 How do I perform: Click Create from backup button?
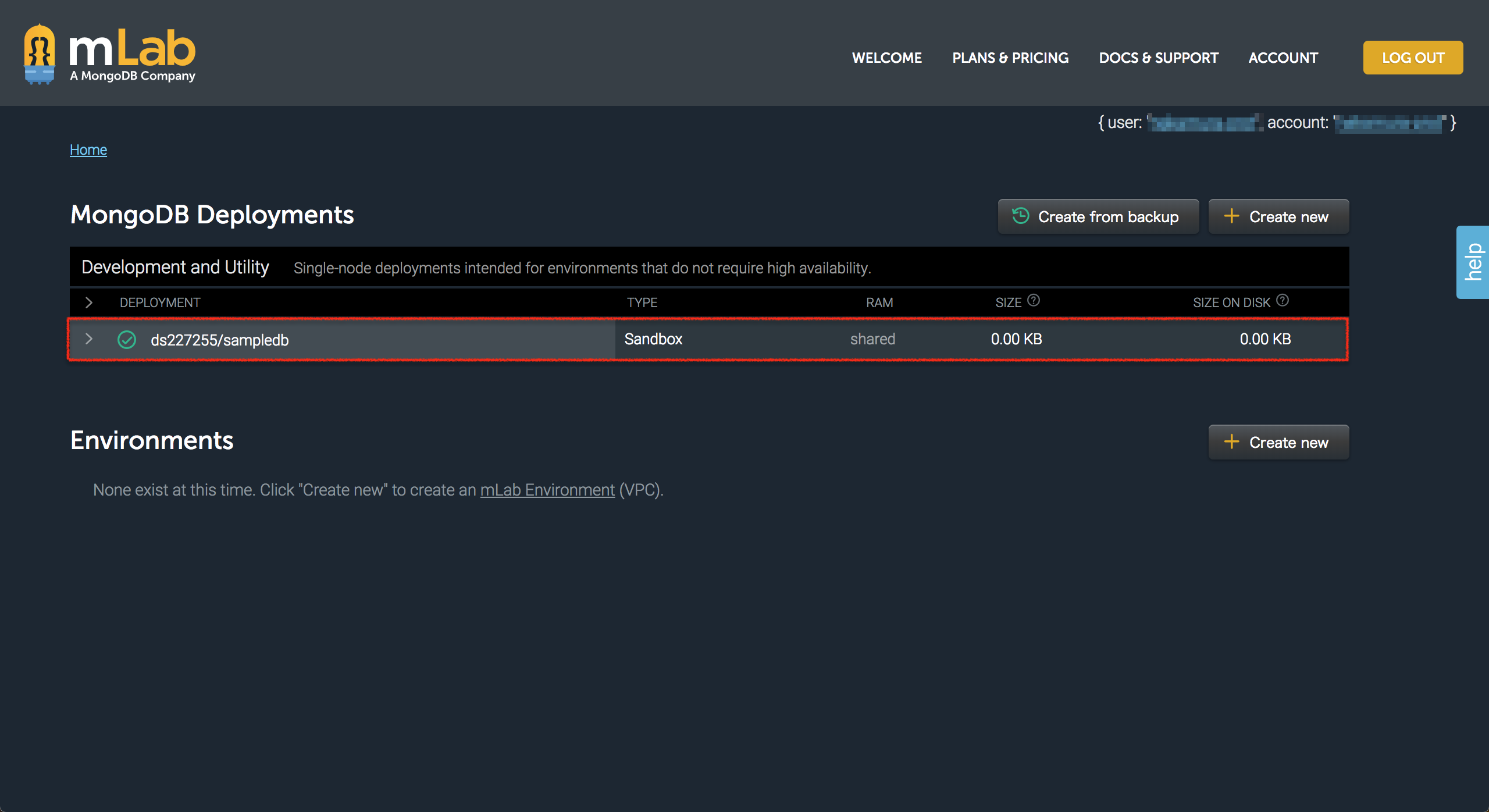tap(1098, 216)
